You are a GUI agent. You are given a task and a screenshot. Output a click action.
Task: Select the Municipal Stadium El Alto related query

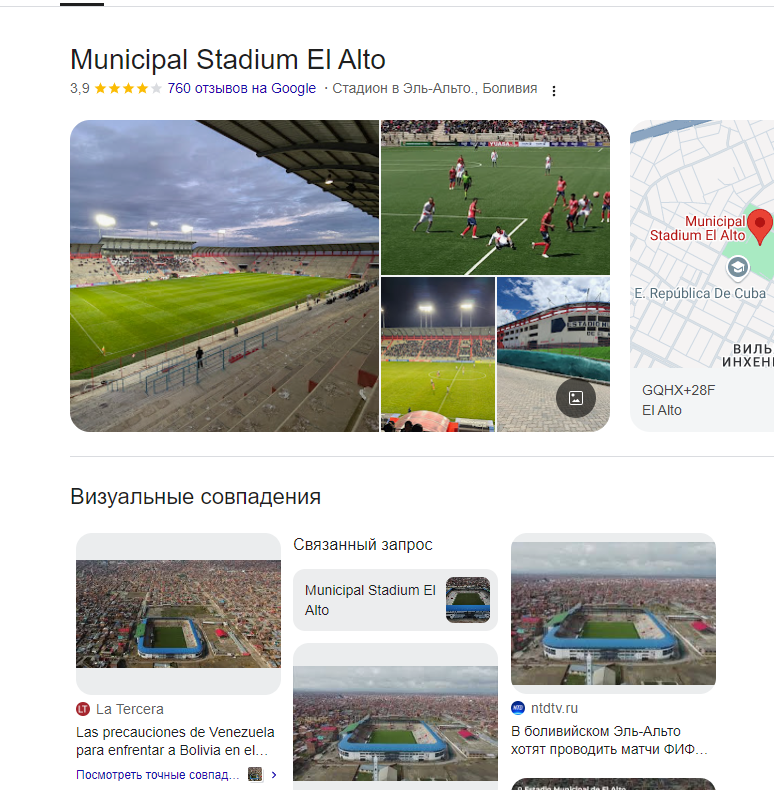click(395, 600)
